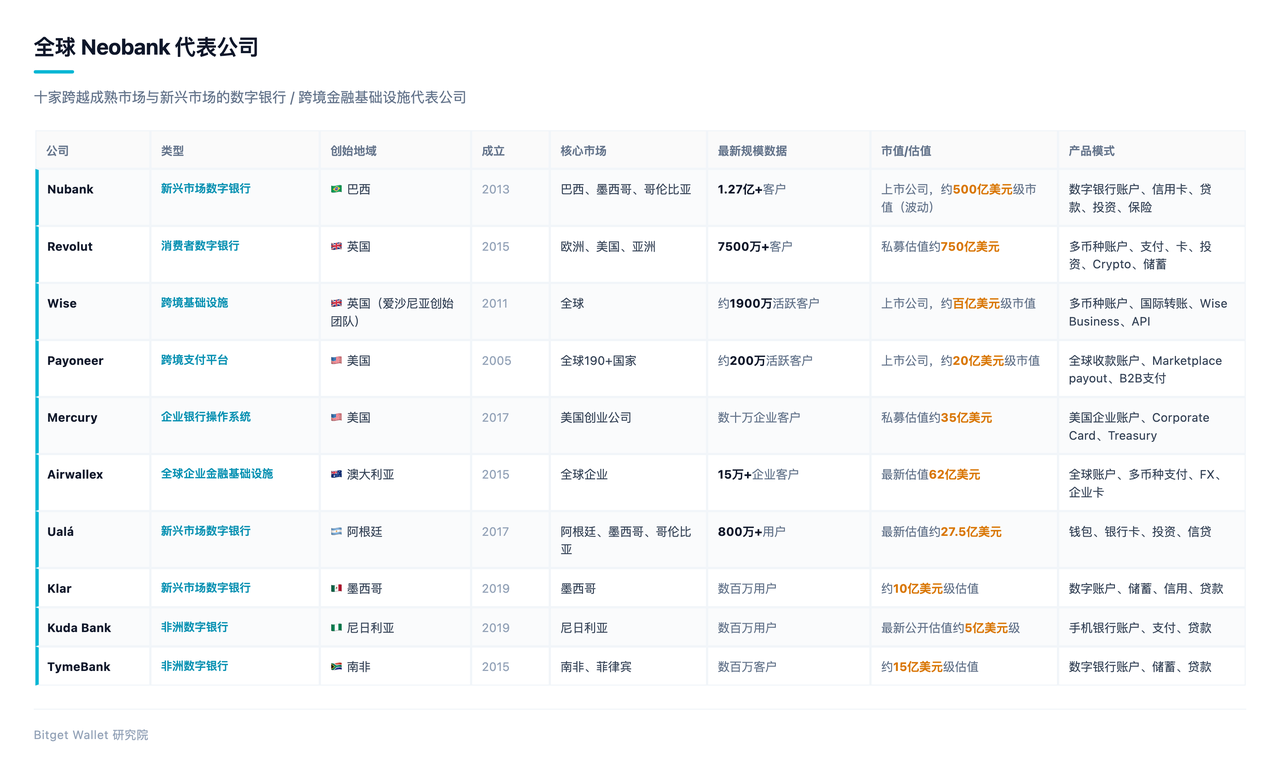Click the UK flag icon in Revolut row
This screenshot has height=769, width=1280.
(x=336, y=246)
